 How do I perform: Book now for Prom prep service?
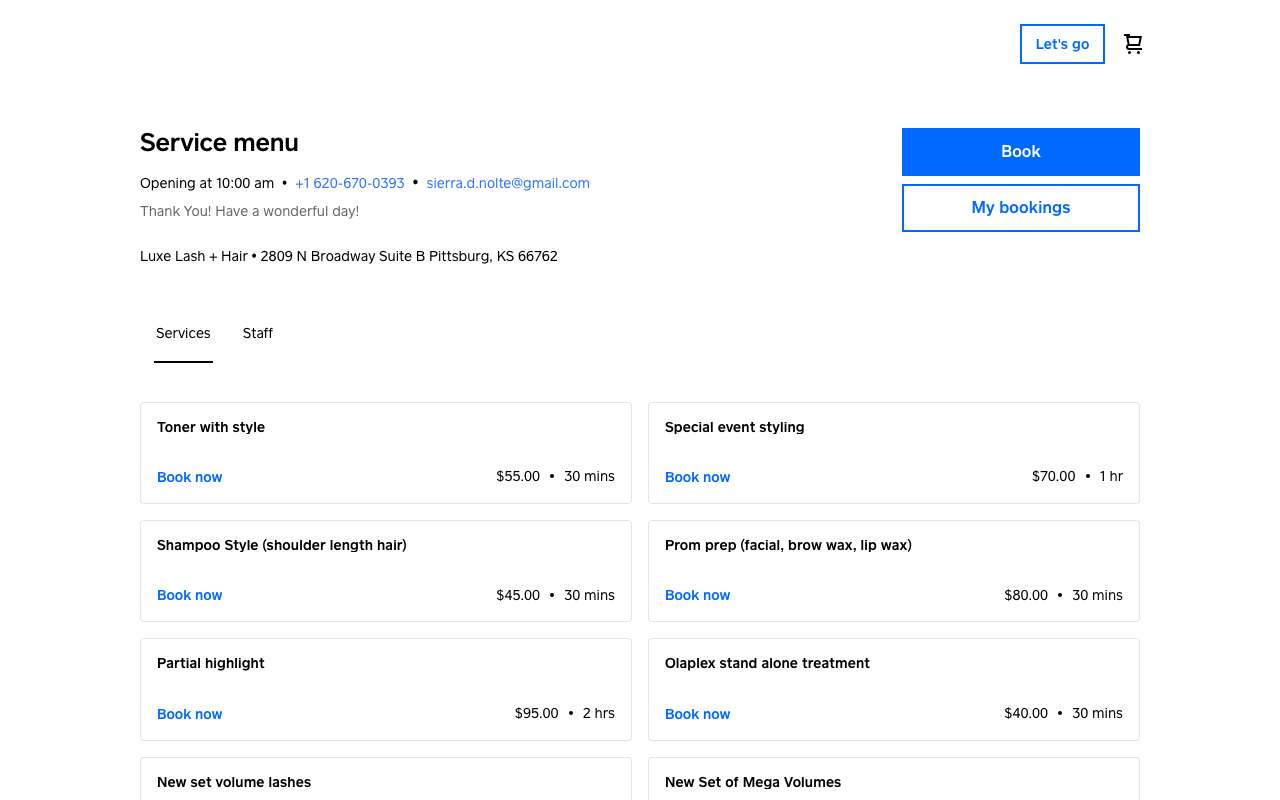pos(698,595)
